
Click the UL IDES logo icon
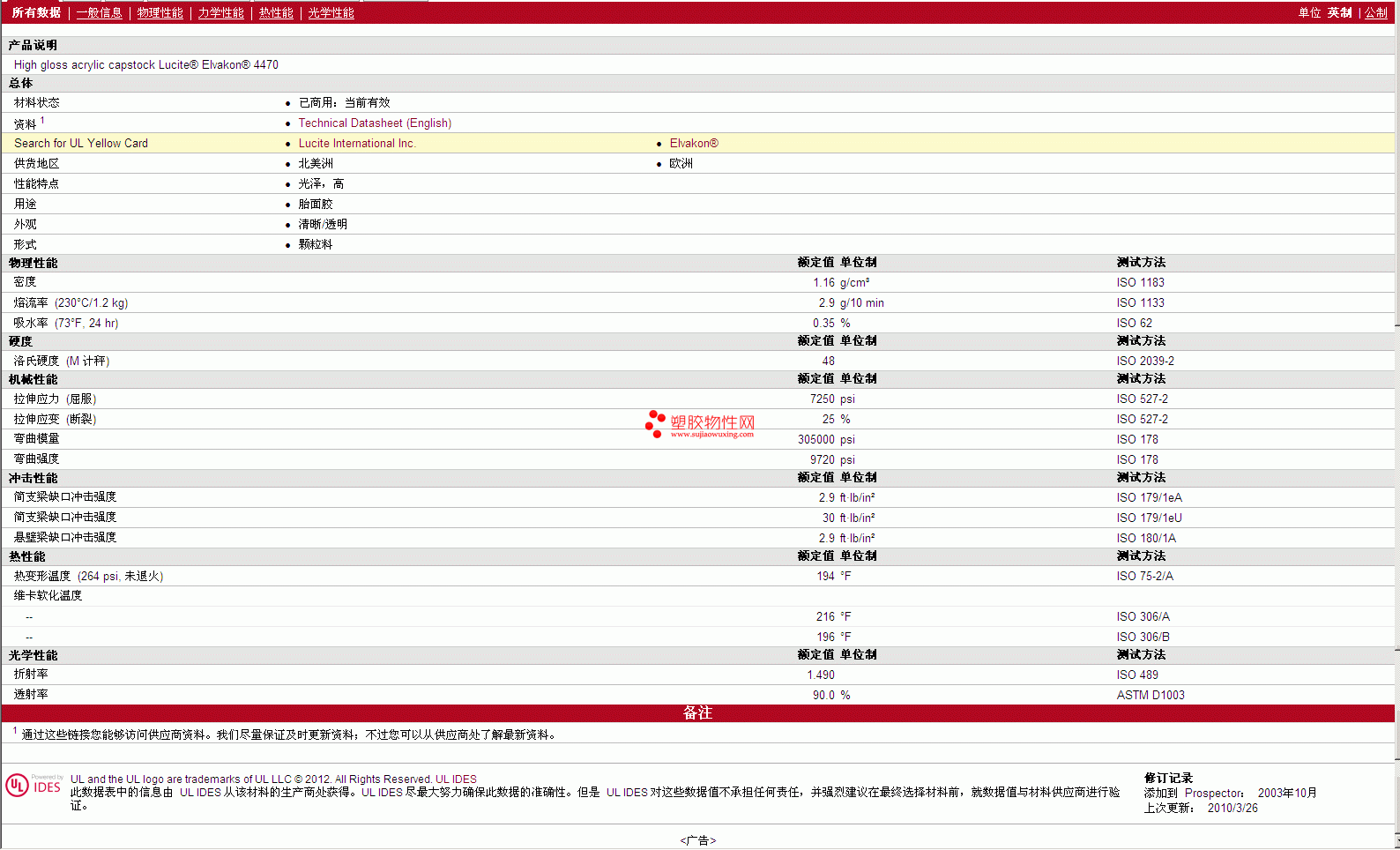(34, 785)
